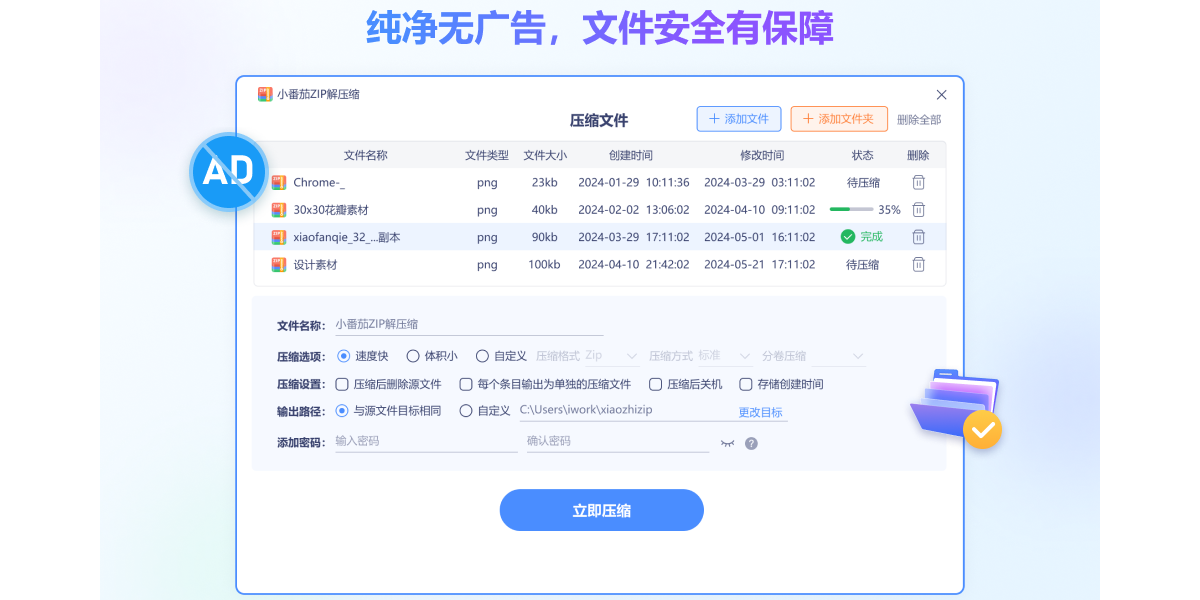Image resolution: width=1200 pixels, height=600 pixels.
Task: Select 自定义 in the 输出路径 row
Action: point(466,411)
